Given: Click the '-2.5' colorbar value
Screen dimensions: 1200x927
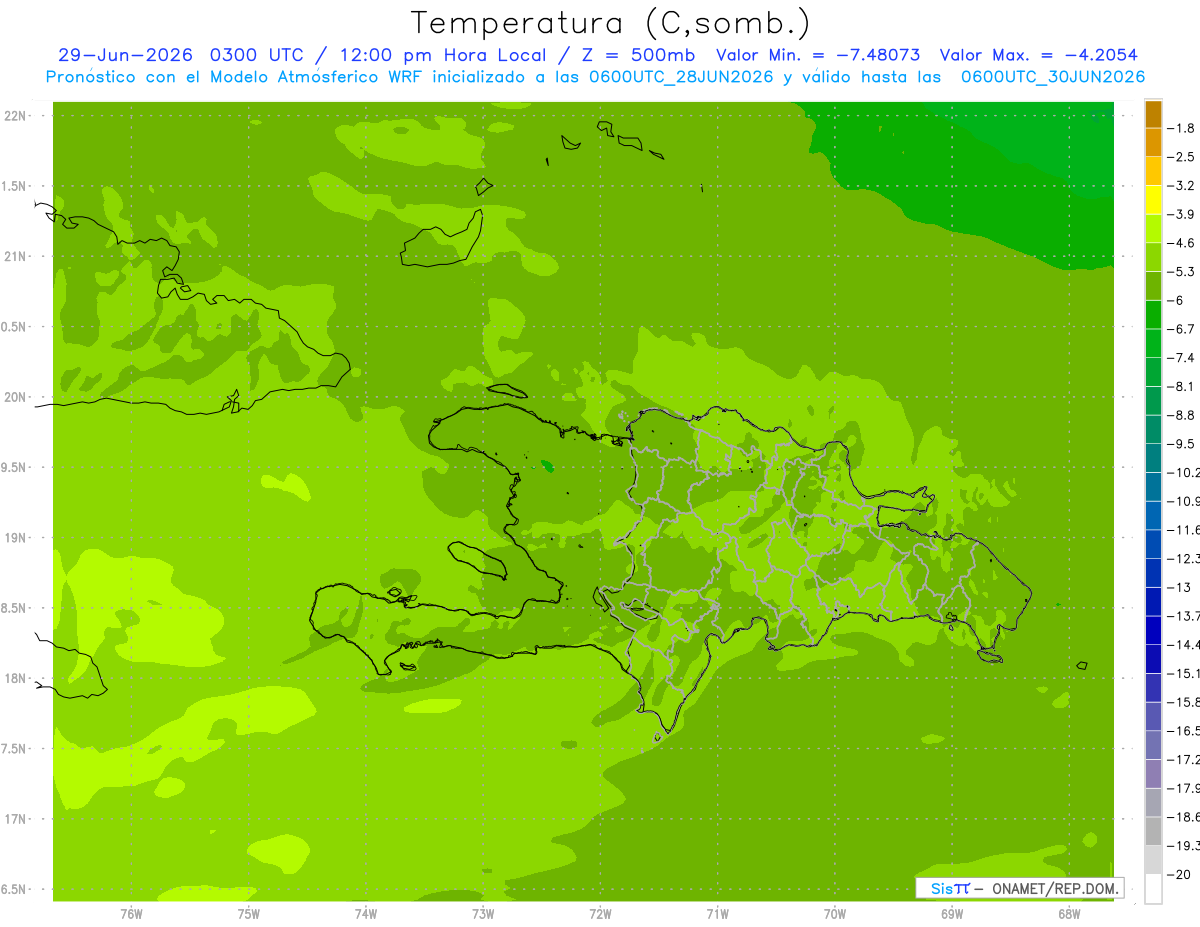Looking at the screenshot, I should coord(1182,157).
